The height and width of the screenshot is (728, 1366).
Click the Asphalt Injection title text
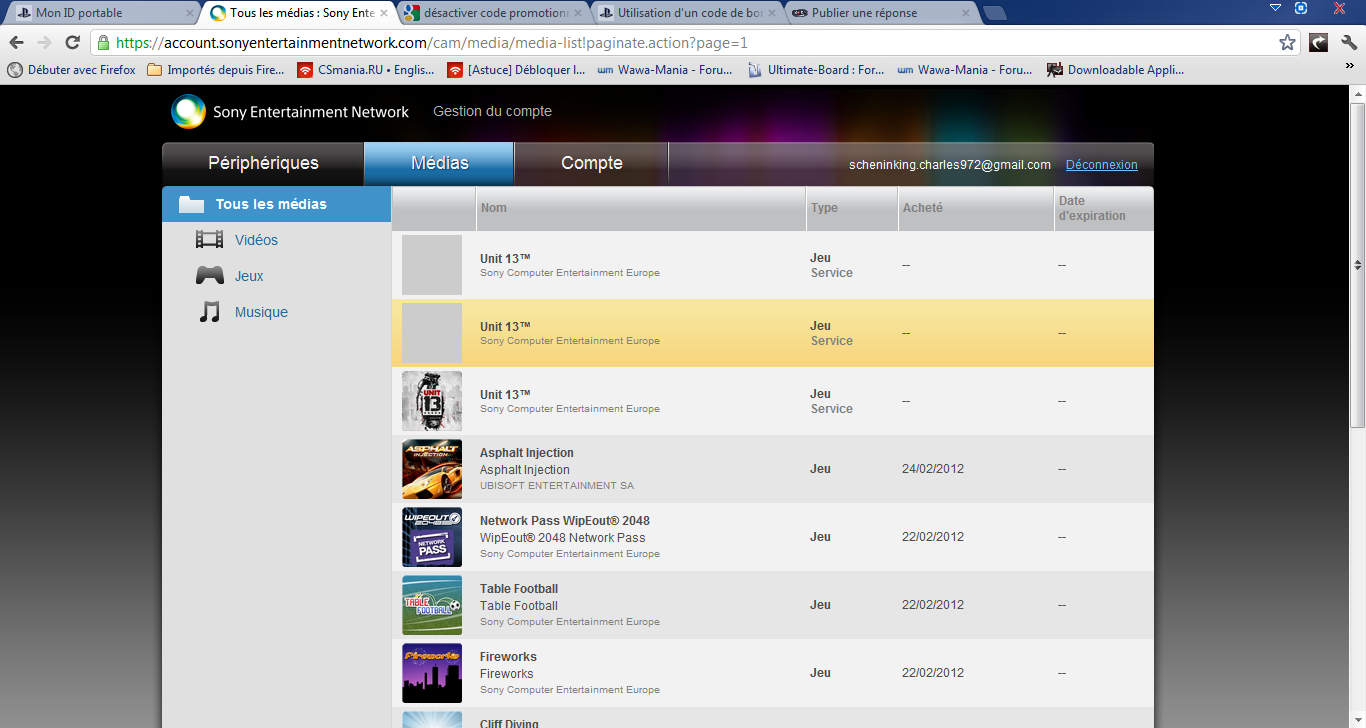pyautogui.click(x=527, y=453)
